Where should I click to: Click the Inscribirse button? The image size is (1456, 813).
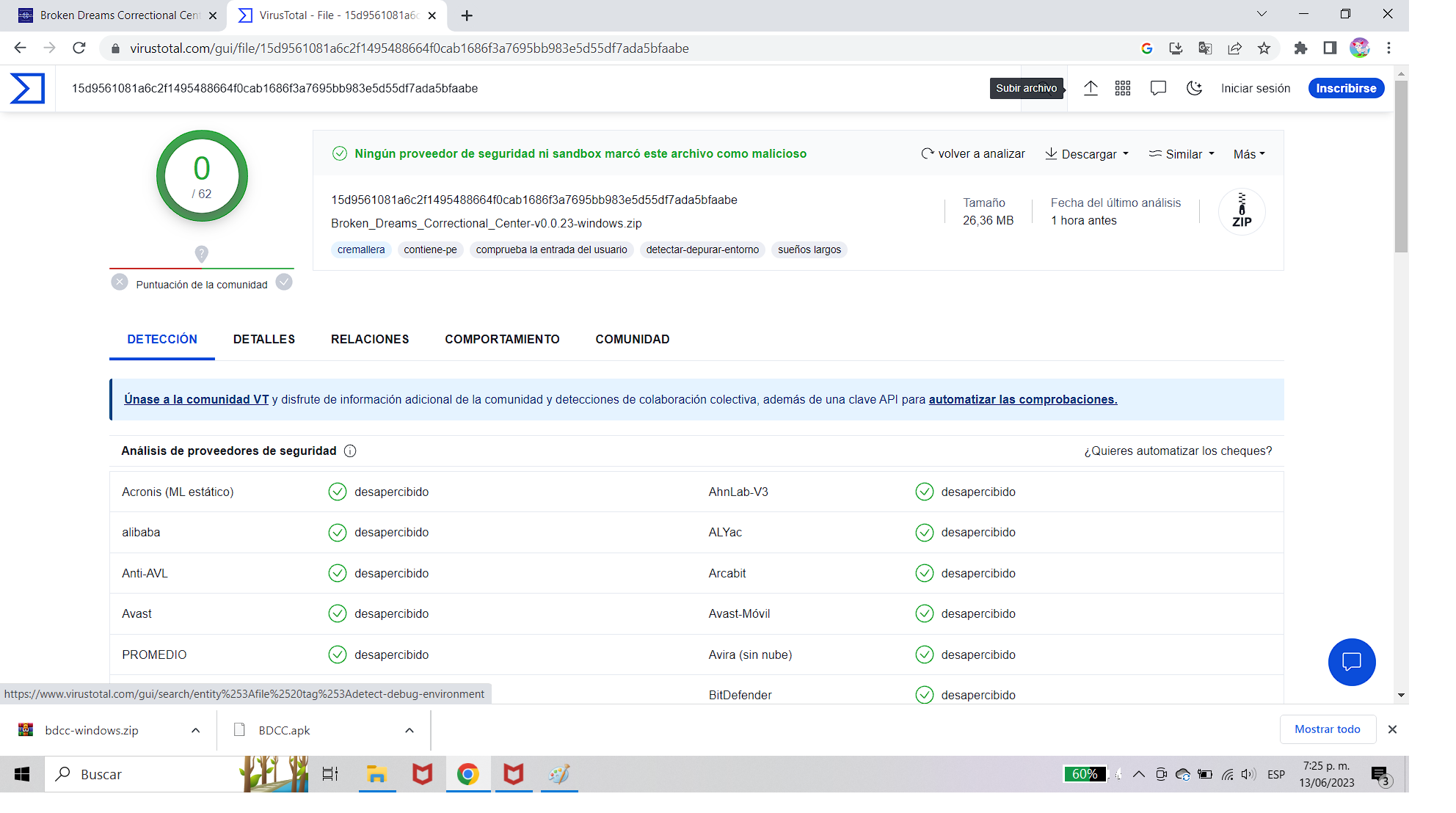click(1346, 88)
